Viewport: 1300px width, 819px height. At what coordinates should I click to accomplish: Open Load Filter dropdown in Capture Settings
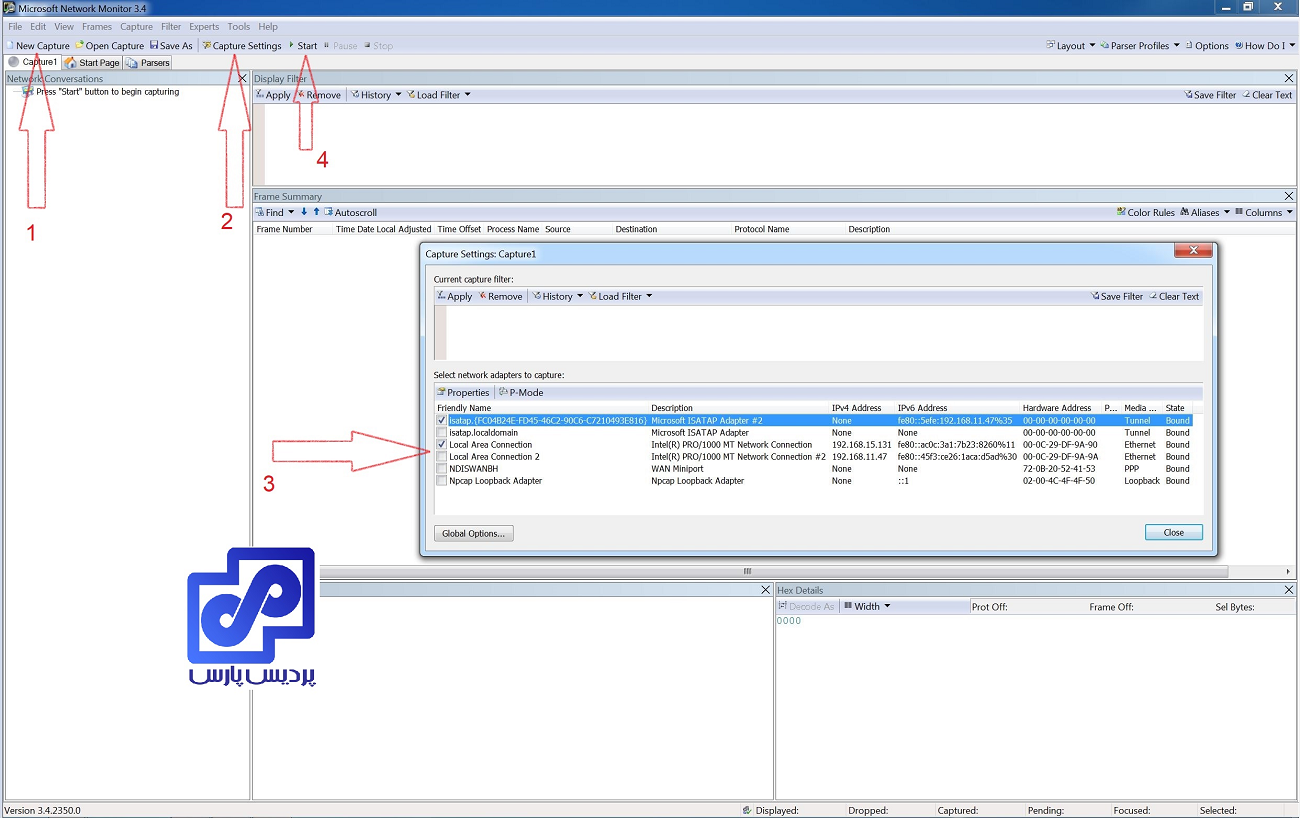(621, 296)
